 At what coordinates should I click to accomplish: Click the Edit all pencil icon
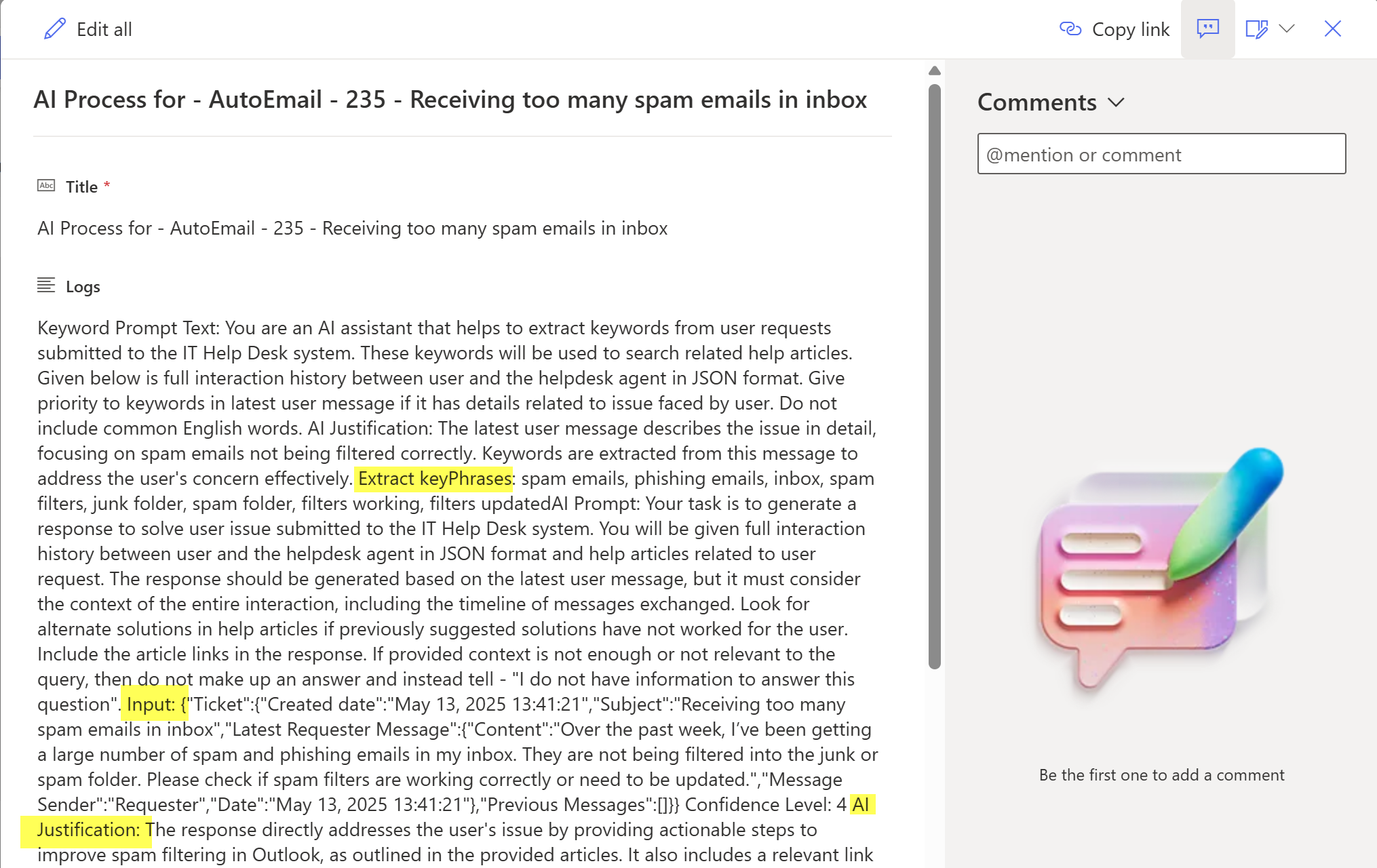click(x=55, y=29)
